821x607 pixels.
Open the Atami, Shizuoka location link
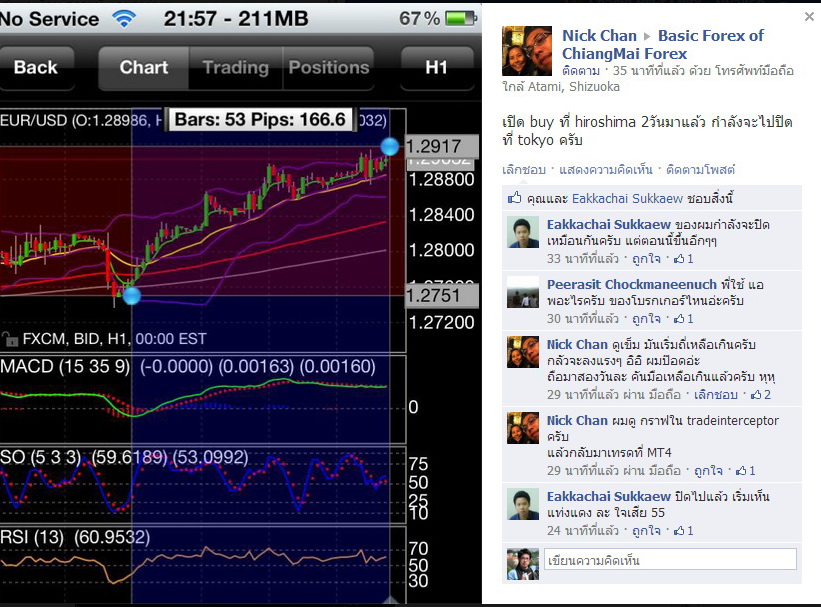pos(574,86)
